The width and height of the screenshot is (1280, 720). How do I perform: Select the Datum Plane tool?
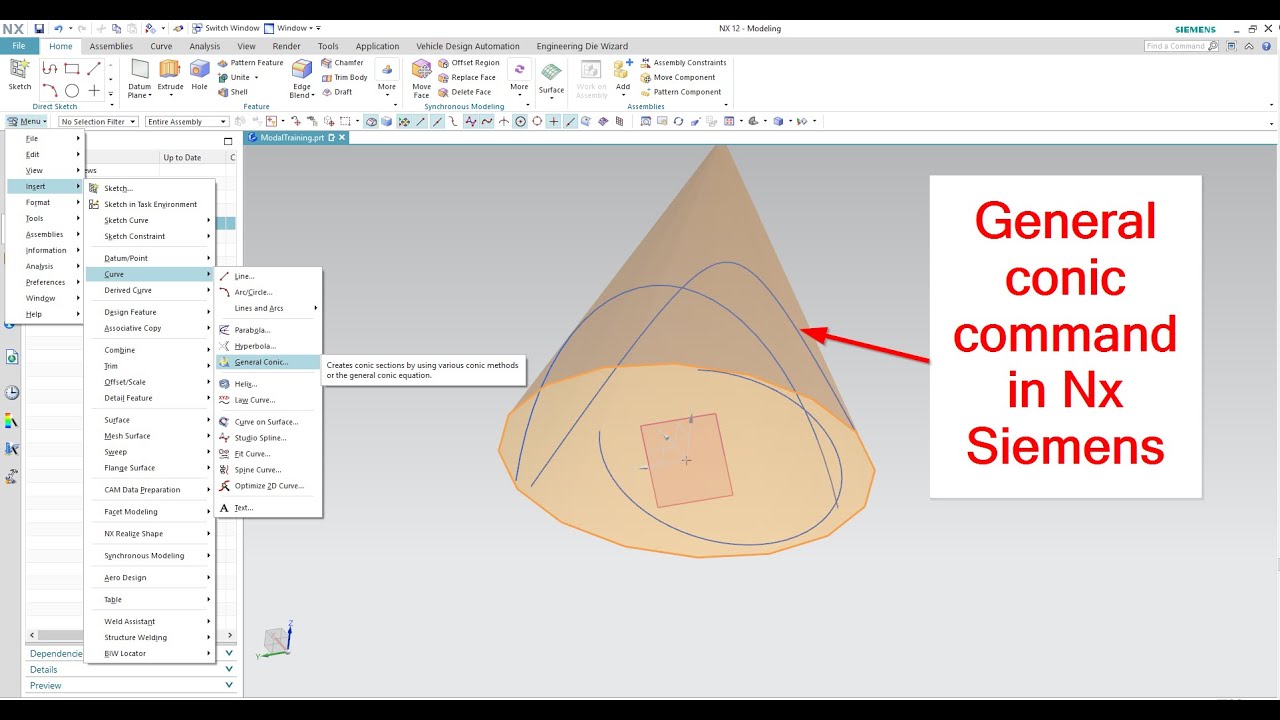coord(140,77)
